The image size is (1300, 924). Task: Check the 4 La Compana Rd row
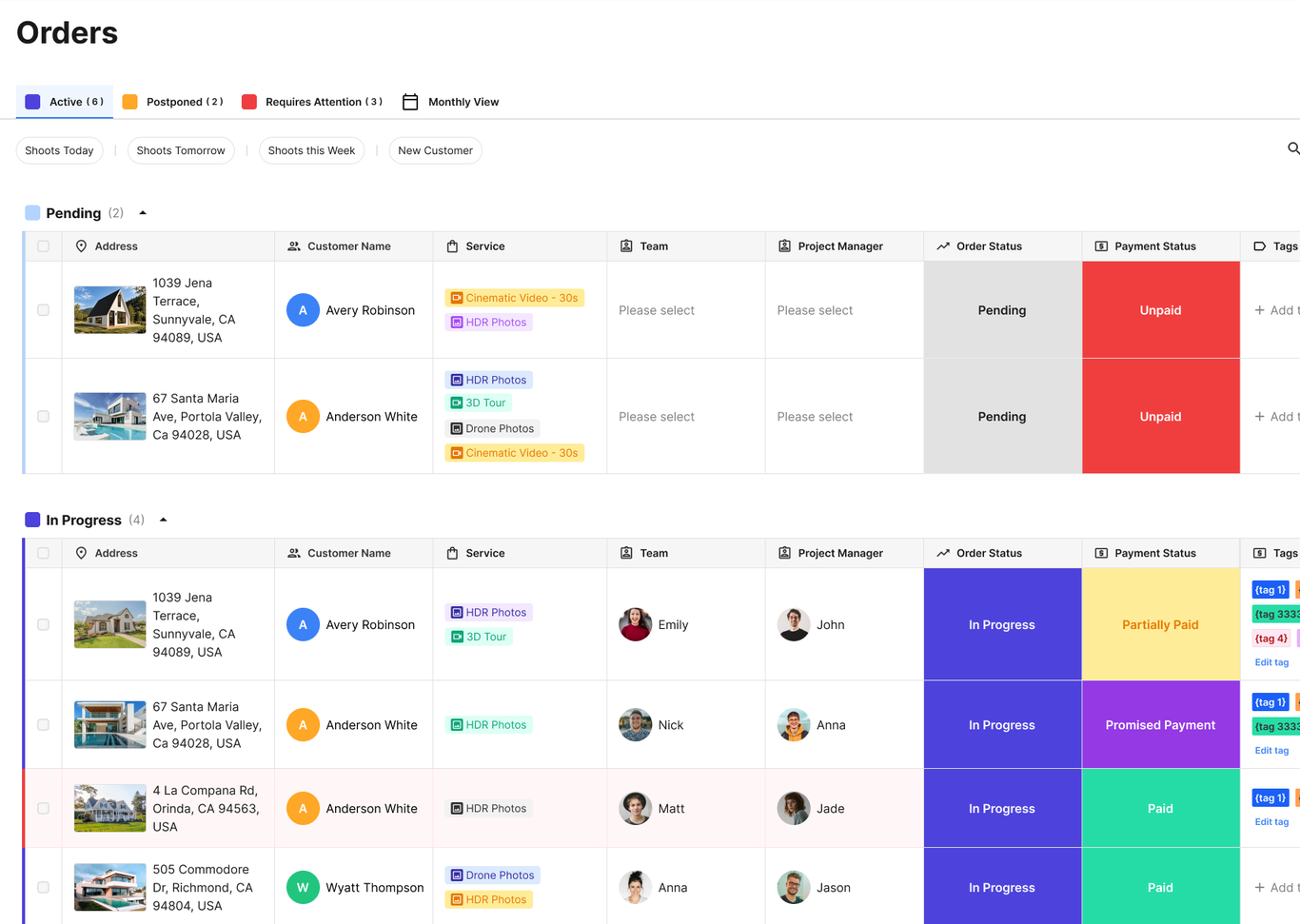(43, 809)
